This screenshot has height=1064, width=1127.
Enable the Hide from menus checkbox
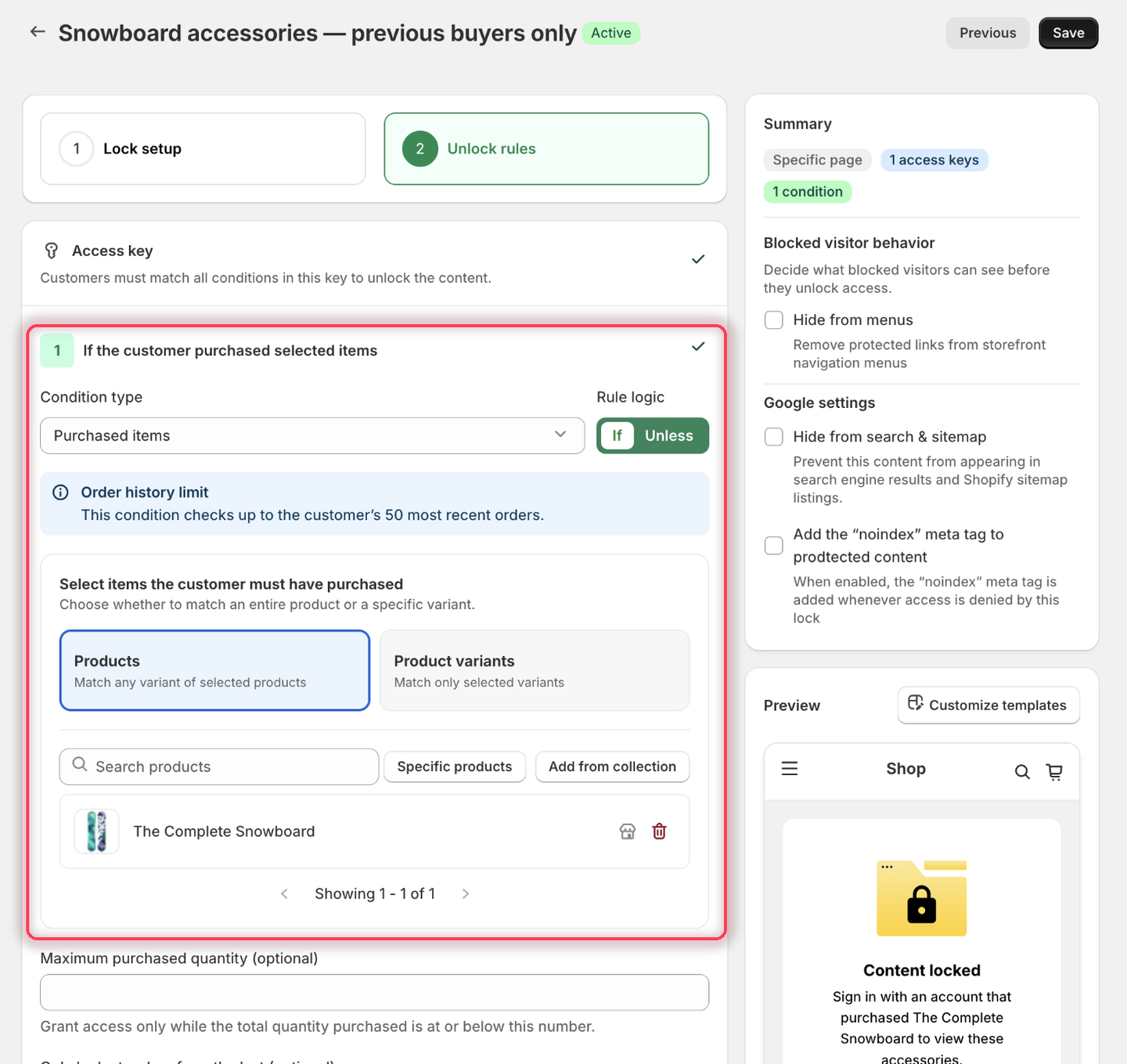(x=774, y=320)
